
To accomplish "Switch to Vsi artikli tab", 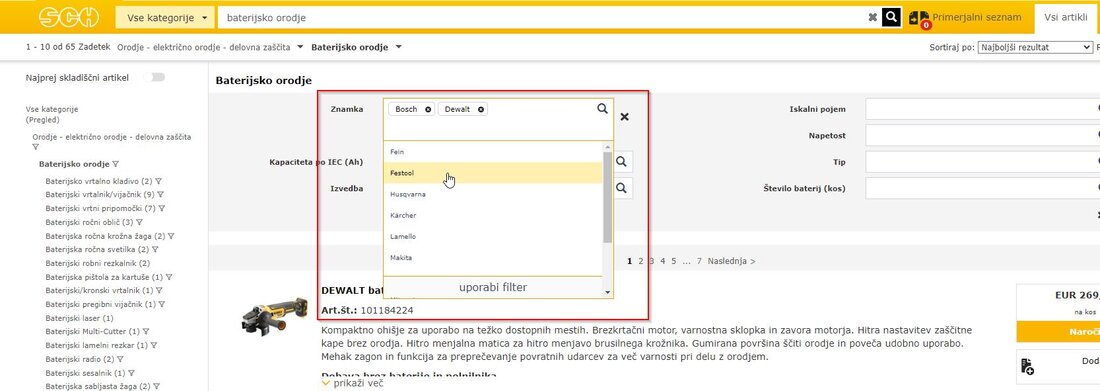I will pos(1065,18).
